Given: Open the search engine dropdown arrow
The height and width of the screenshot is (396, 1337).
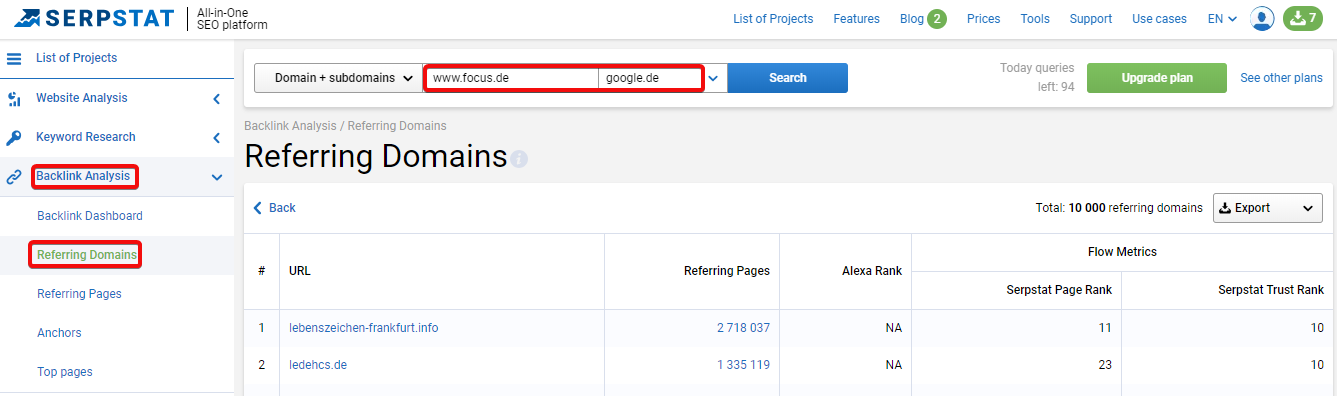Looking at the screenshot, I should click(714, 78).
